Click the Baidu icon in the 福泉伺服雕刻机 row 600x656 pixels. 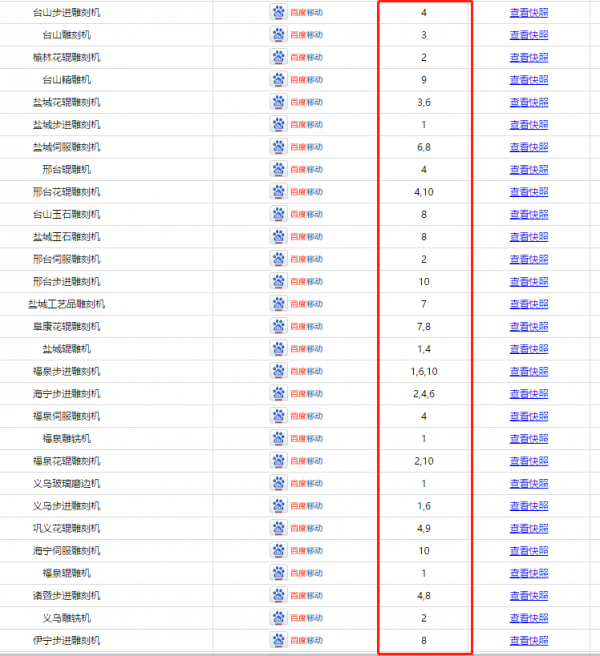click(x=278, y=416)
